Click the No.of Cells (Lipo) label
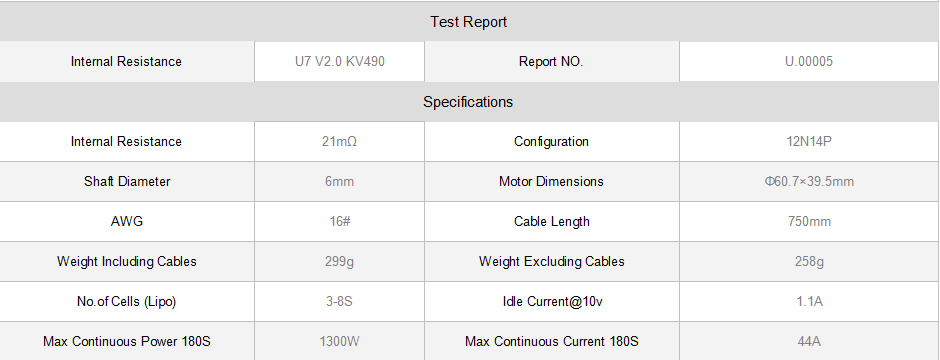940x360 pixels. click(x=127, y=302)
